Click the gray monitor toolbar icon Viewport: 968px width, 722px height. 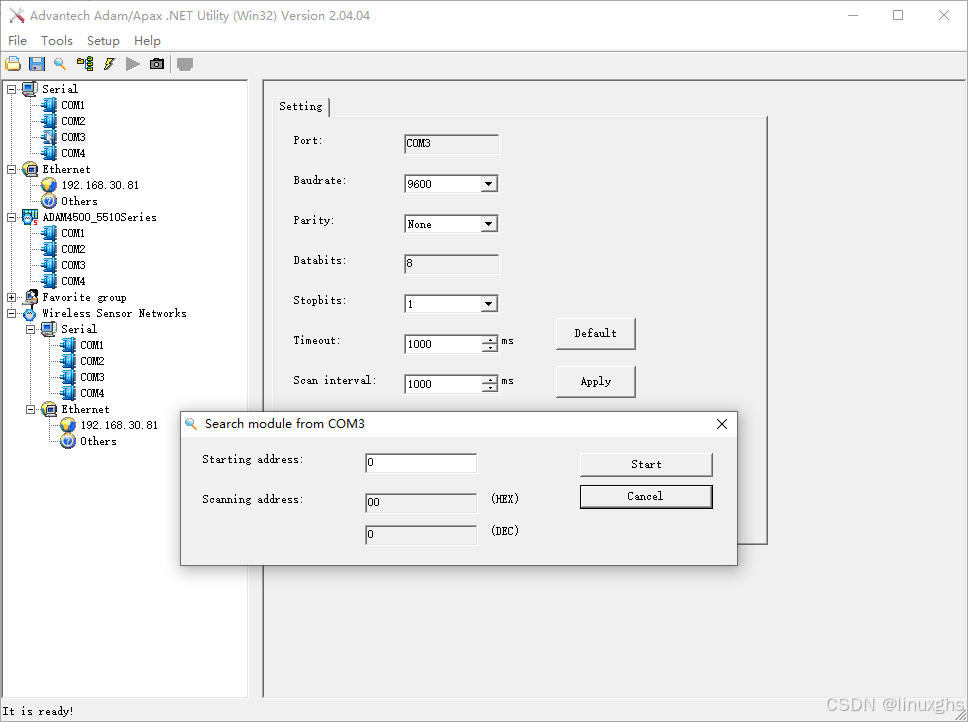[x=185, y=64]
